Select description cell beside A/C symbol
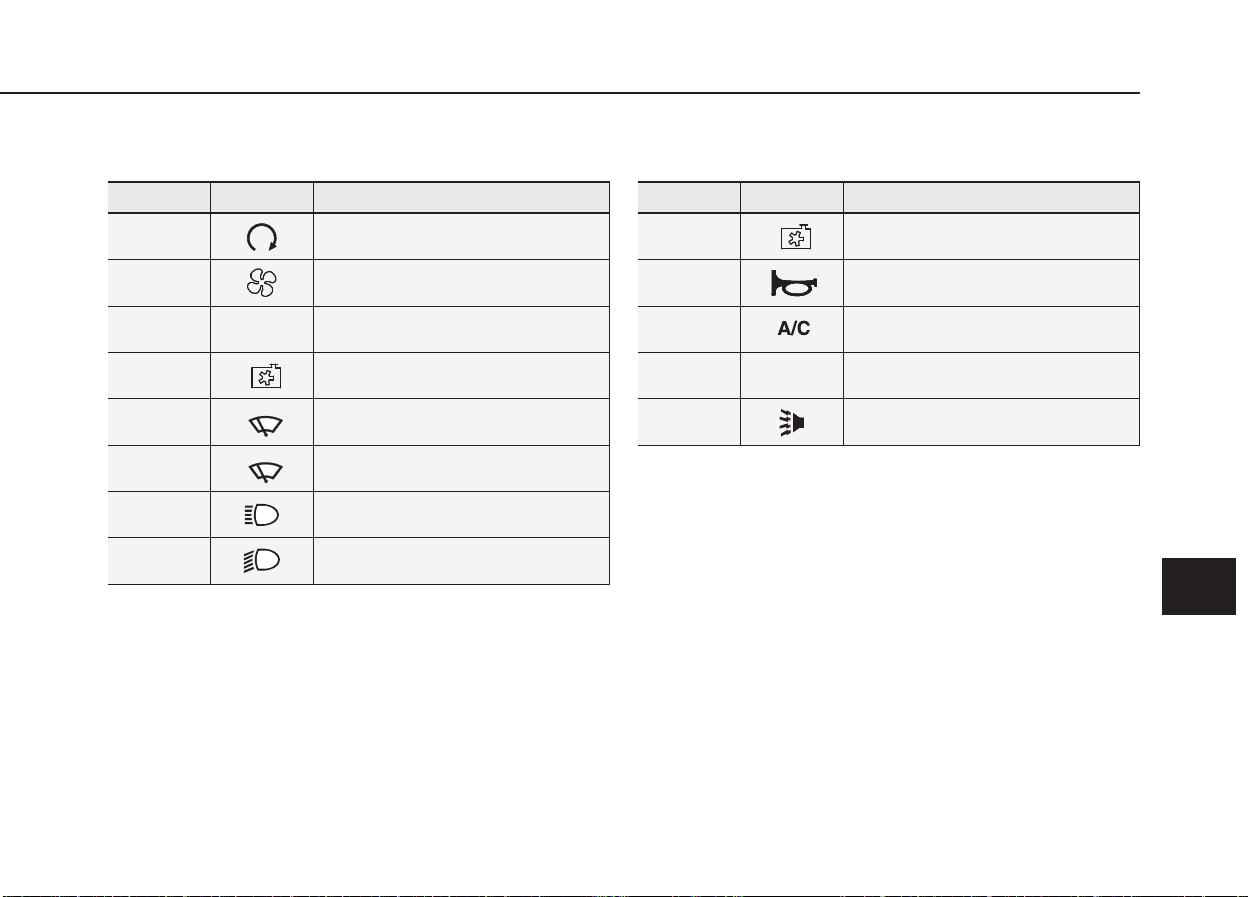 pos(991,329)
